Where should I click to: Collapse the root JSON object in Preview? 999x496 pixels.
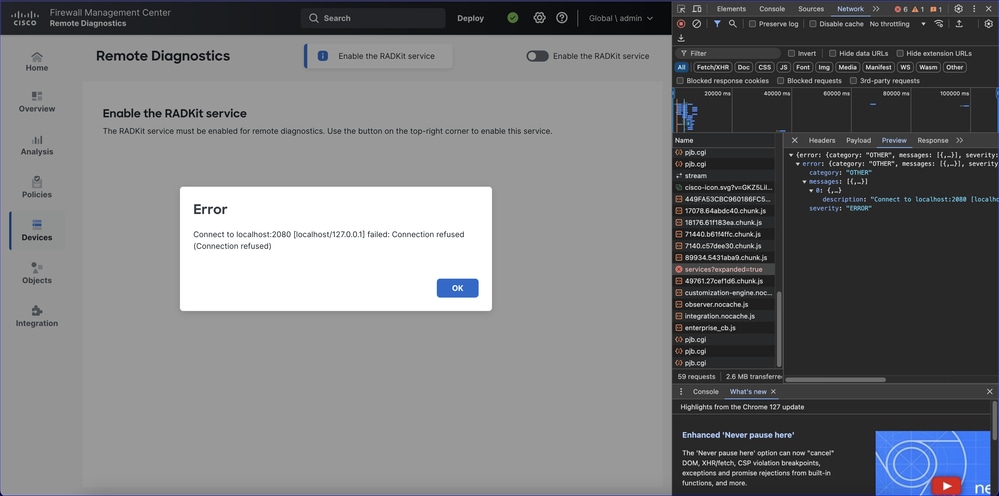(x=791, y=155)
